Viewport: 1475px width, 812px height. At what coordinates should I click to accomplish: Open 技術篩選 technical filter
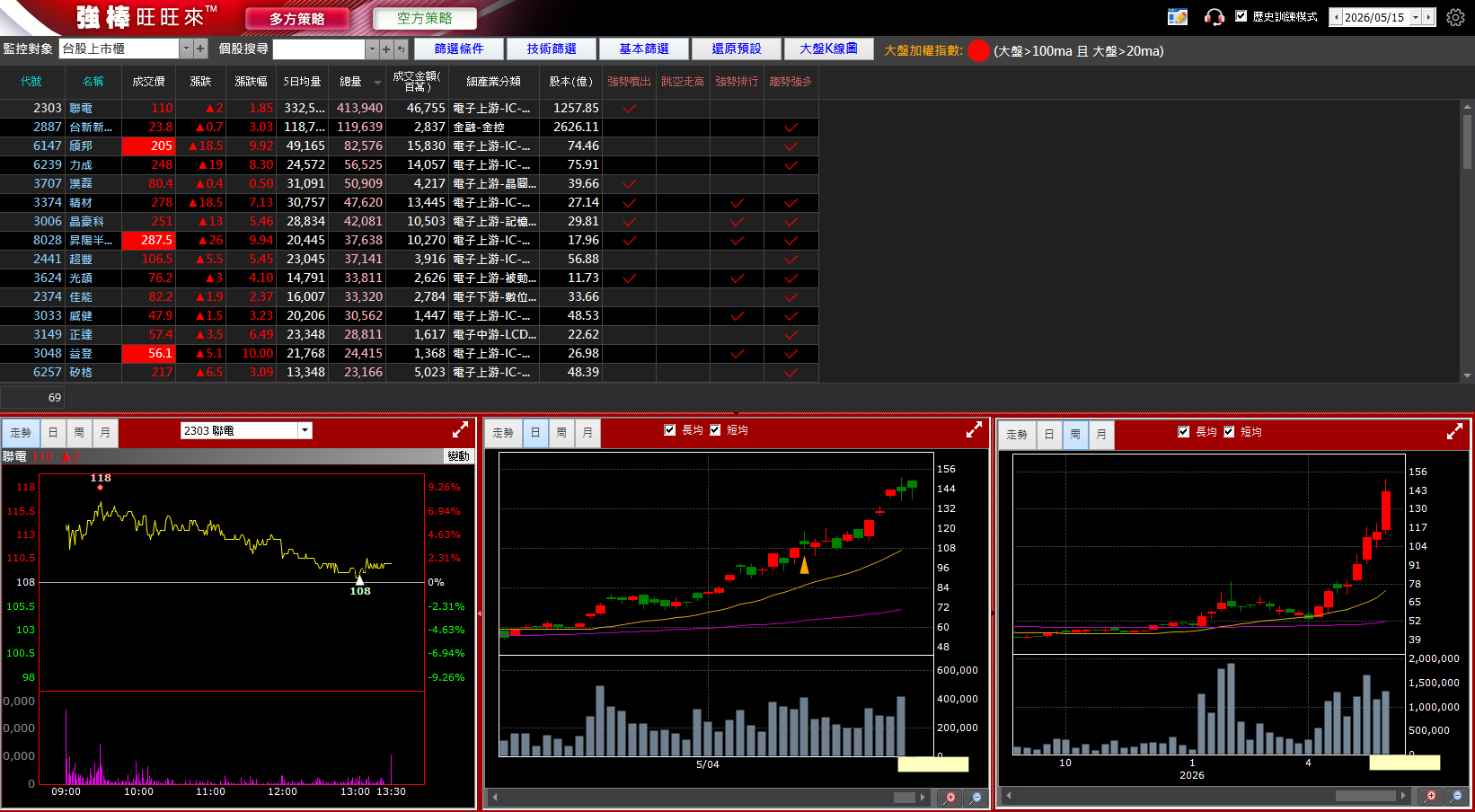tap(552, 49)
